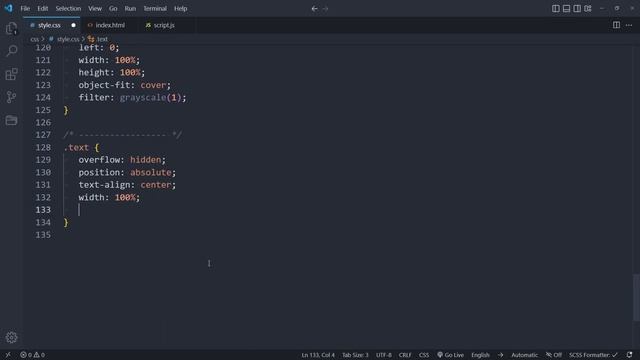Change CSS language mode

pyautogui.click(x=424, y=355)
